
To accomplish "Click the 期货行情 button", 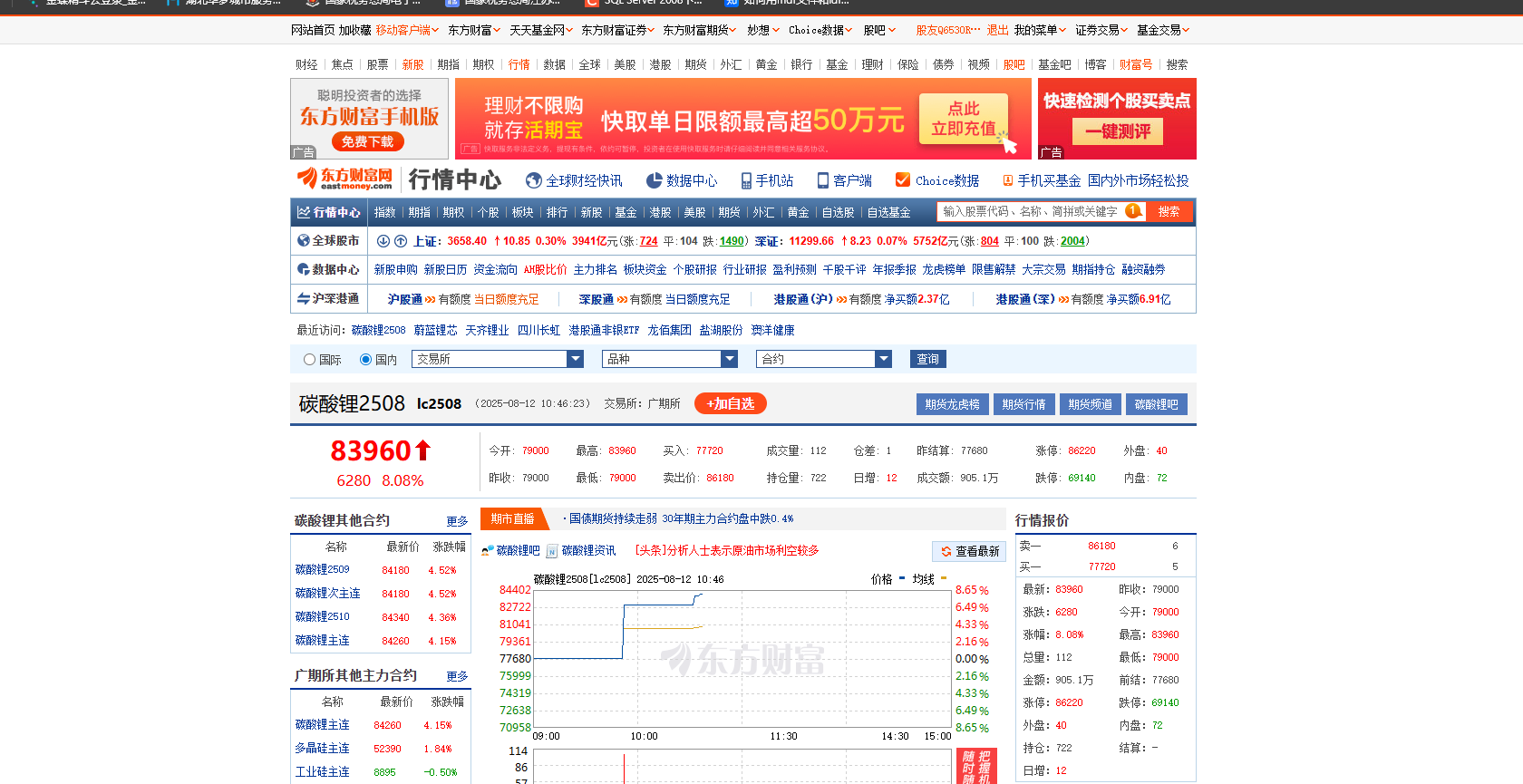I will pos(1023,404).
